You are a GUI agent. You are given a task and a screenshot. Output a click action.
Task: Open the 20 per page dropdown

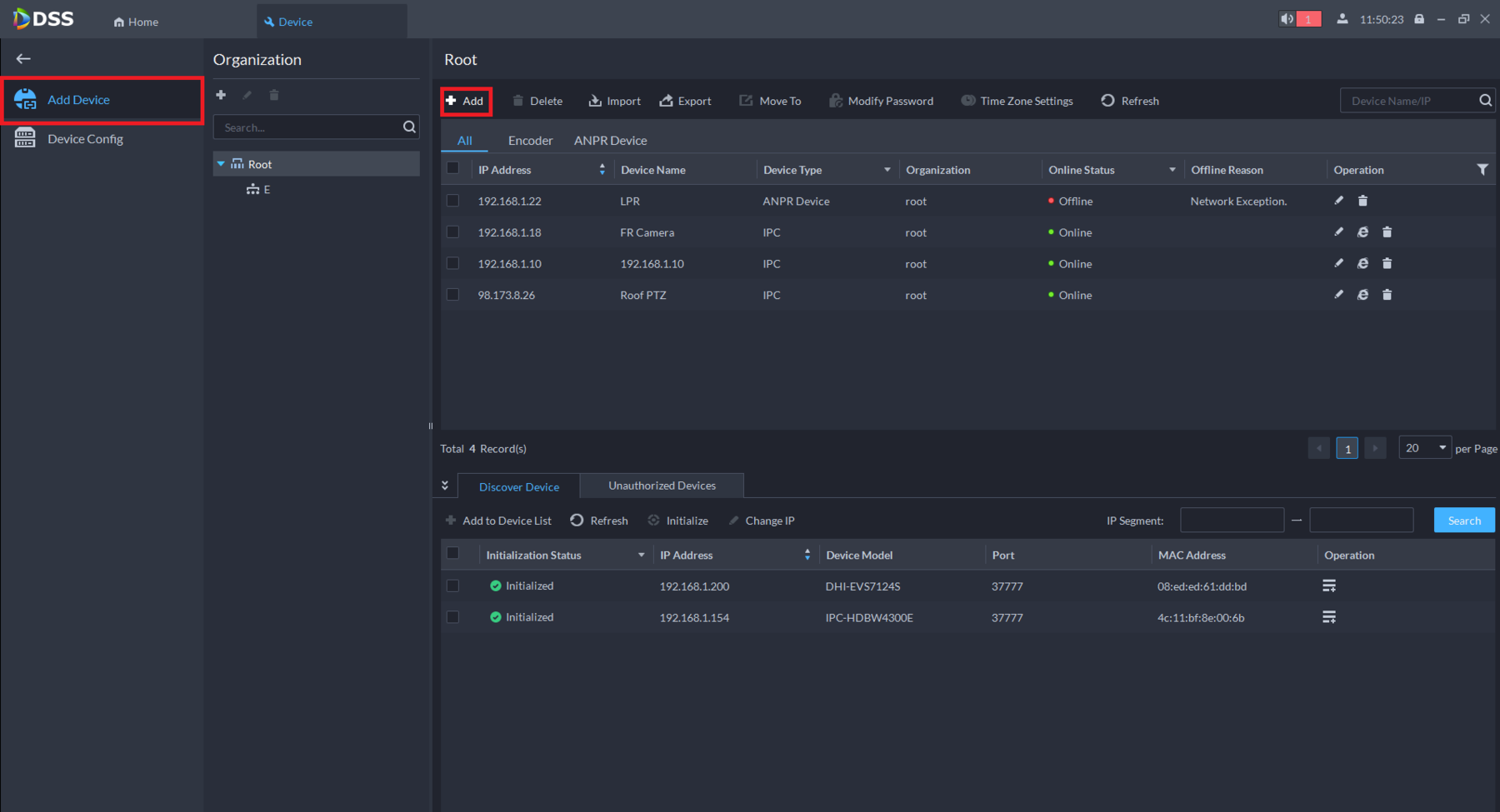coord(1425,448)
